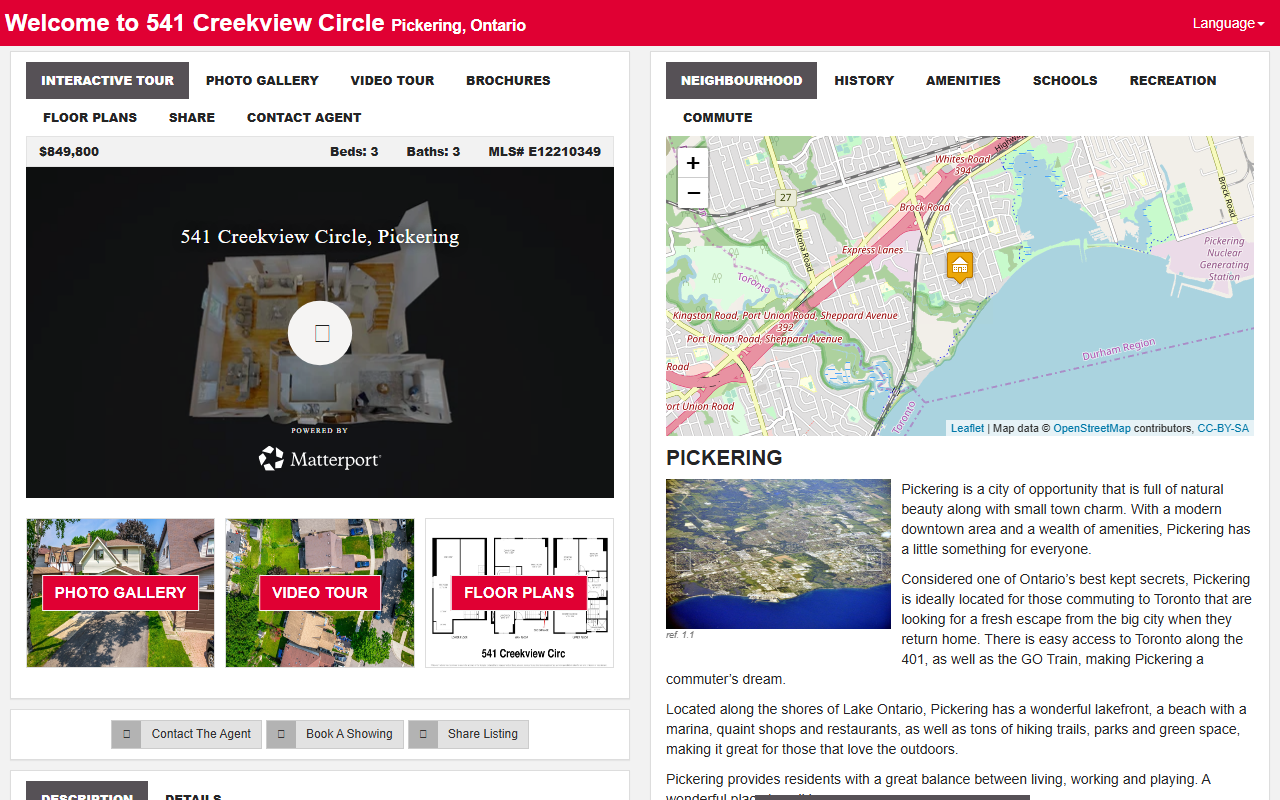Switch to the Interactive Tour tab

tap(108, 81)
